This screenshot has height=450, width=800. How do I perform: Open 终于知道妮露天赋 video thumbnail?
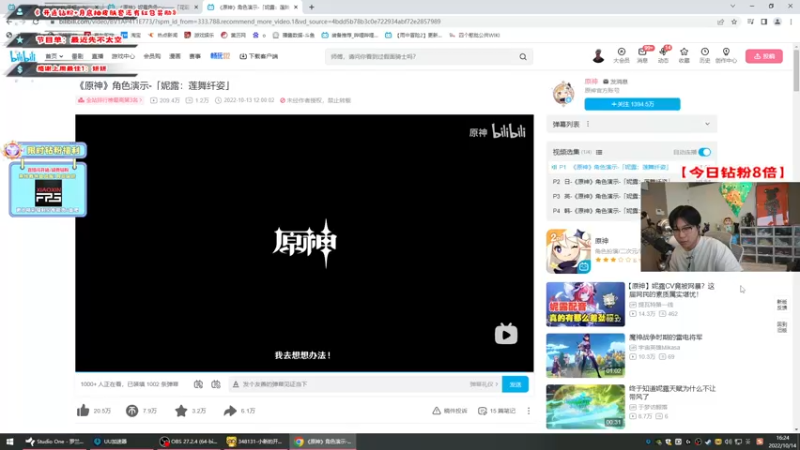point(585,407)
